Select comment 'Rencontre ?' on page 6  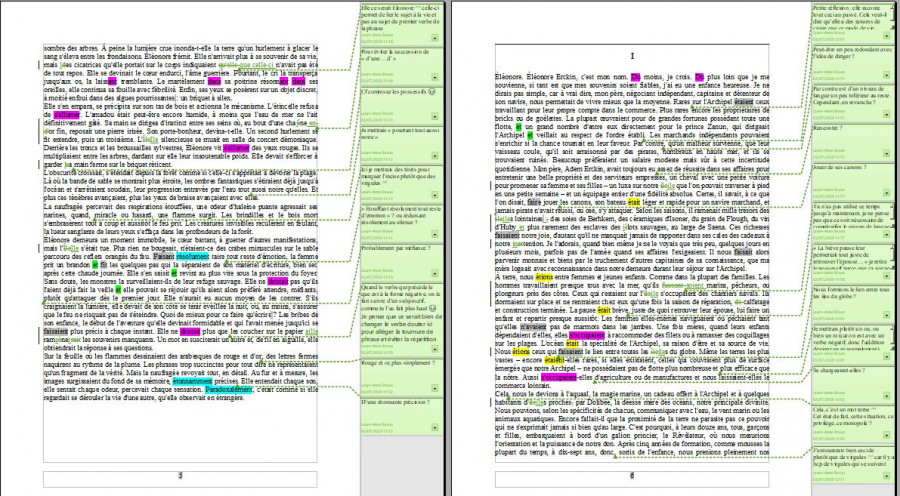[x=853, y=143]
